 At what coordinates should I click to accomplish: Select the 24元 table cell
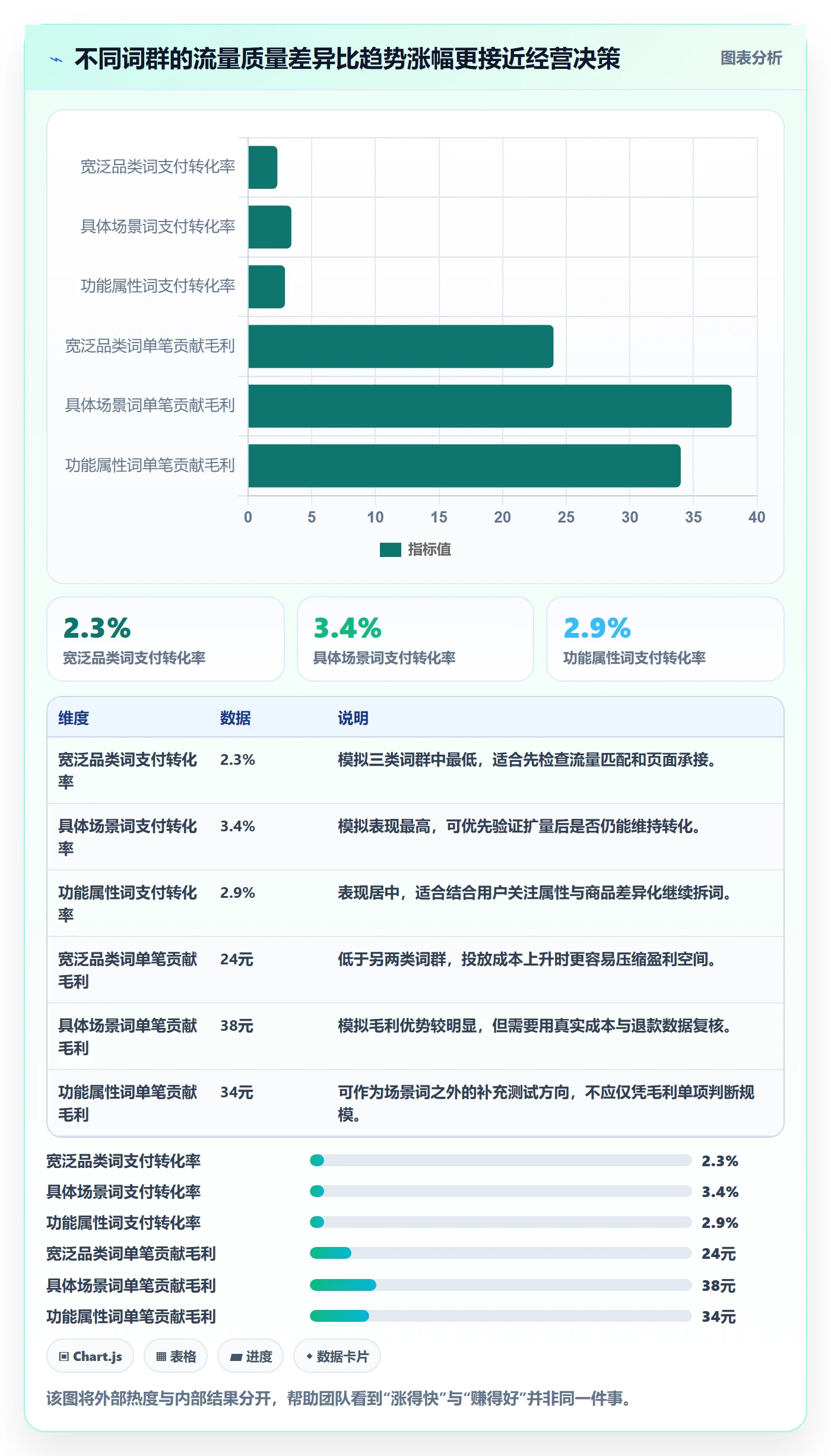click(x=237, y=959)
